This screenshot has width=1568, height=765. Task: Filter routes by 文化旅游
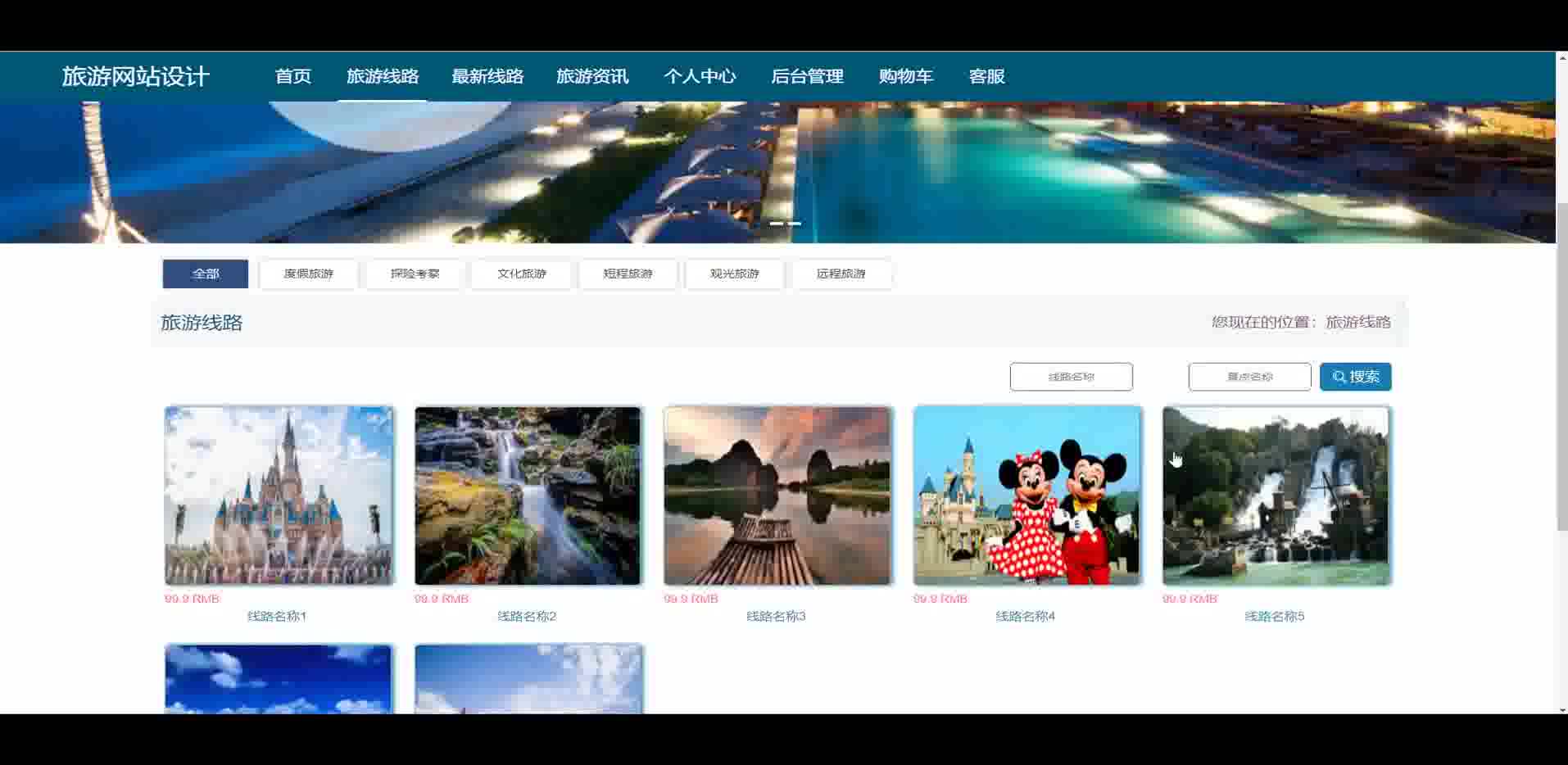[x=522, y=274]
